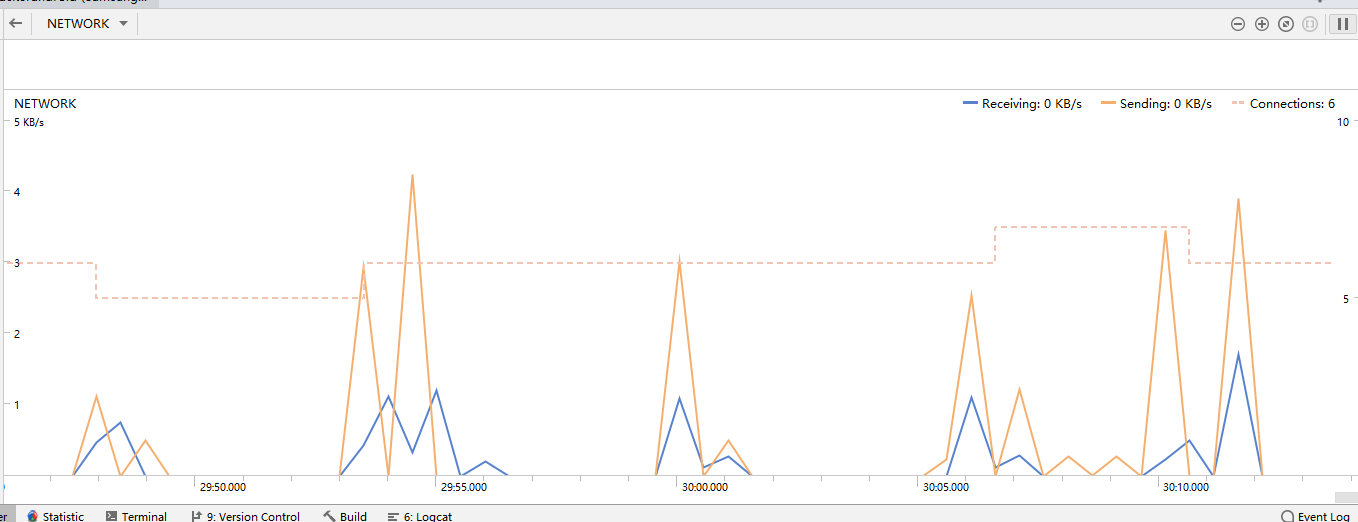Open the 6: Logcat tab
Viewport: 1358px width, 522px height.
[x=420, y=516]
